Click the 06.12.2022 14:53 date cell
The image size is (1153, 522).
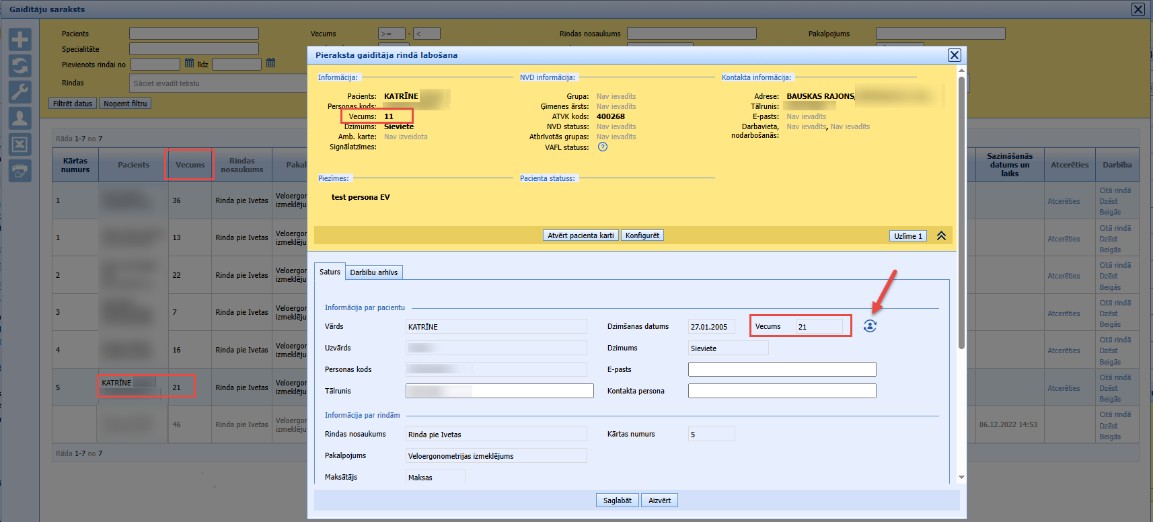click(1008, 424)
